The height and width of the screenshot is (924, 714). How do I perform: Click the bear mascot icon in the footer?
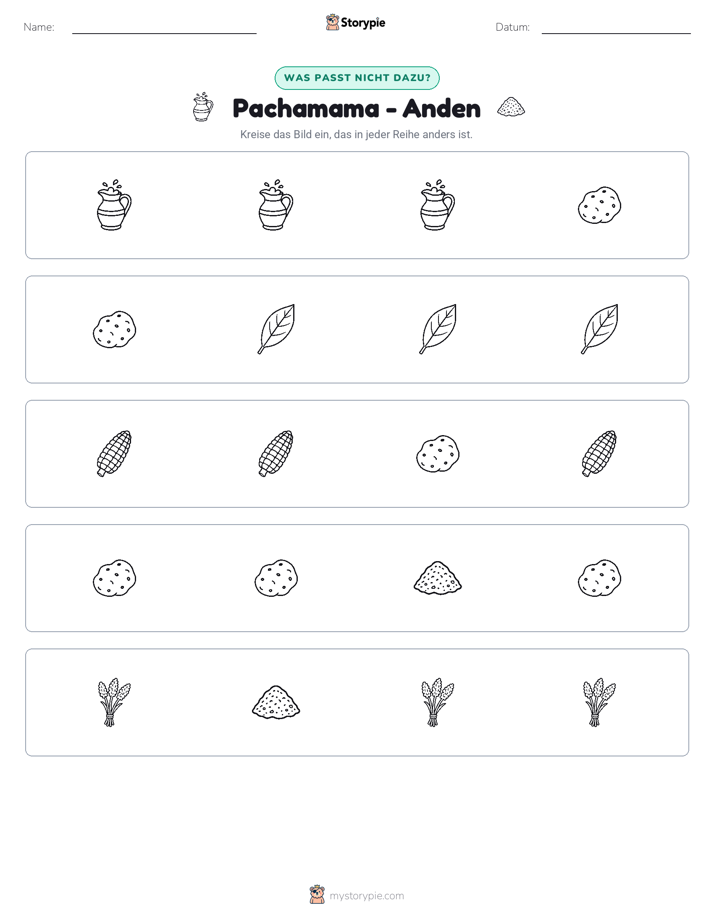pos(317,895)
